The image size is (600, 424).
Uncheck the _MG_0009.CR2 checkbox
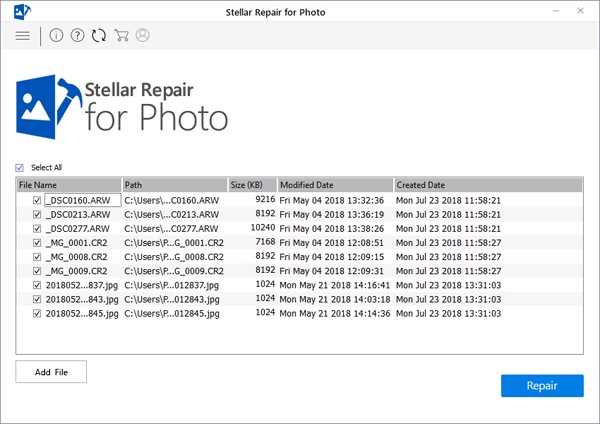(x=37, y=271)
